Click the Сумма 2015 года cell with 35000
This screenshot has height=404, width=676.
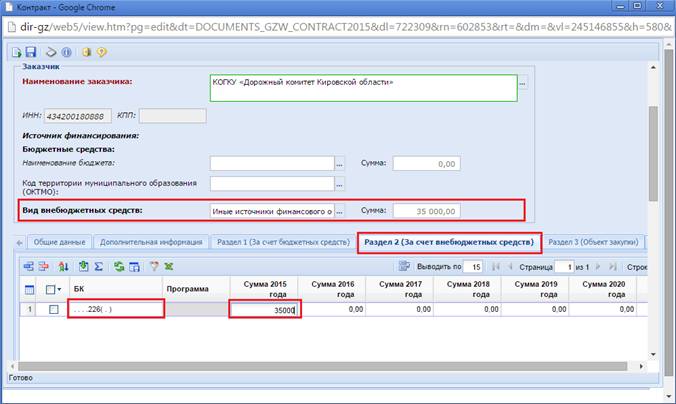point(265,310)
